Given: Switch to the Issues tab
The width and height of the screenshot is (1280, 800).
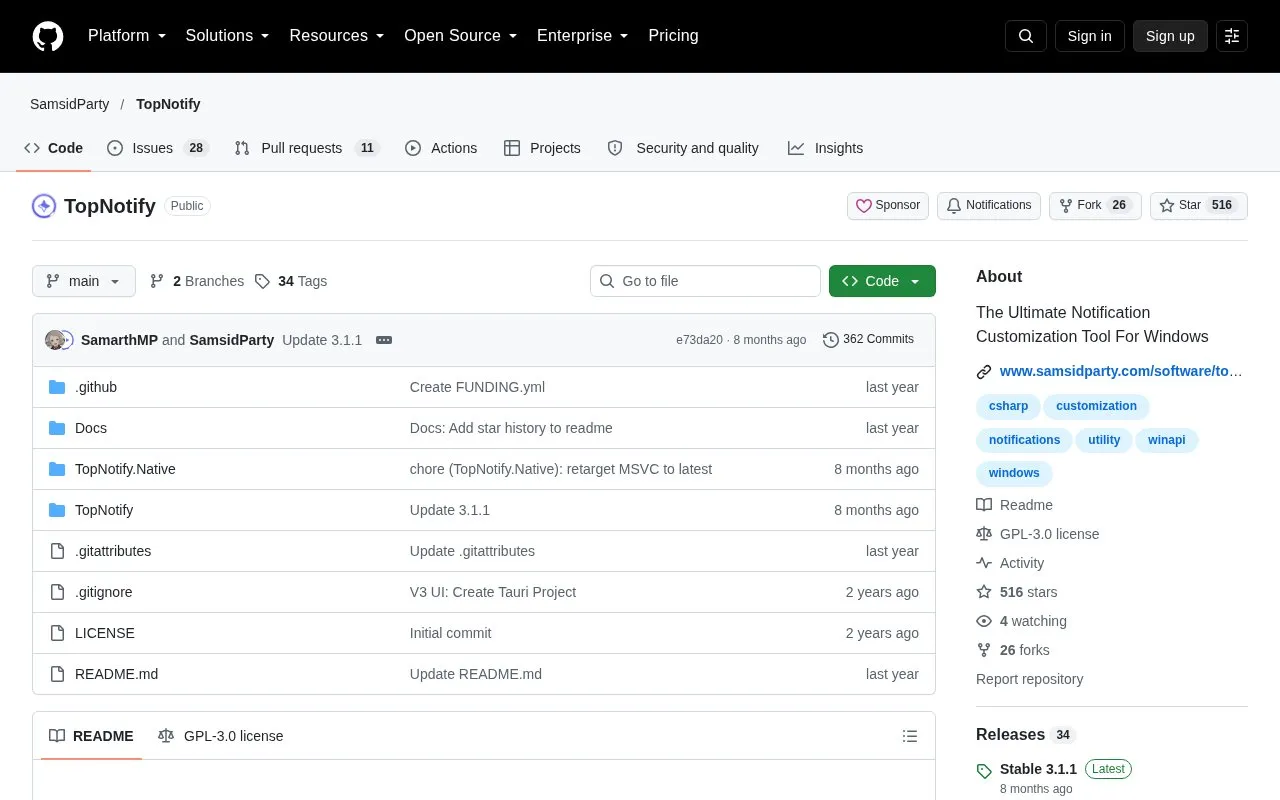Looking at the screenshot, I should (x=157, y=148).
